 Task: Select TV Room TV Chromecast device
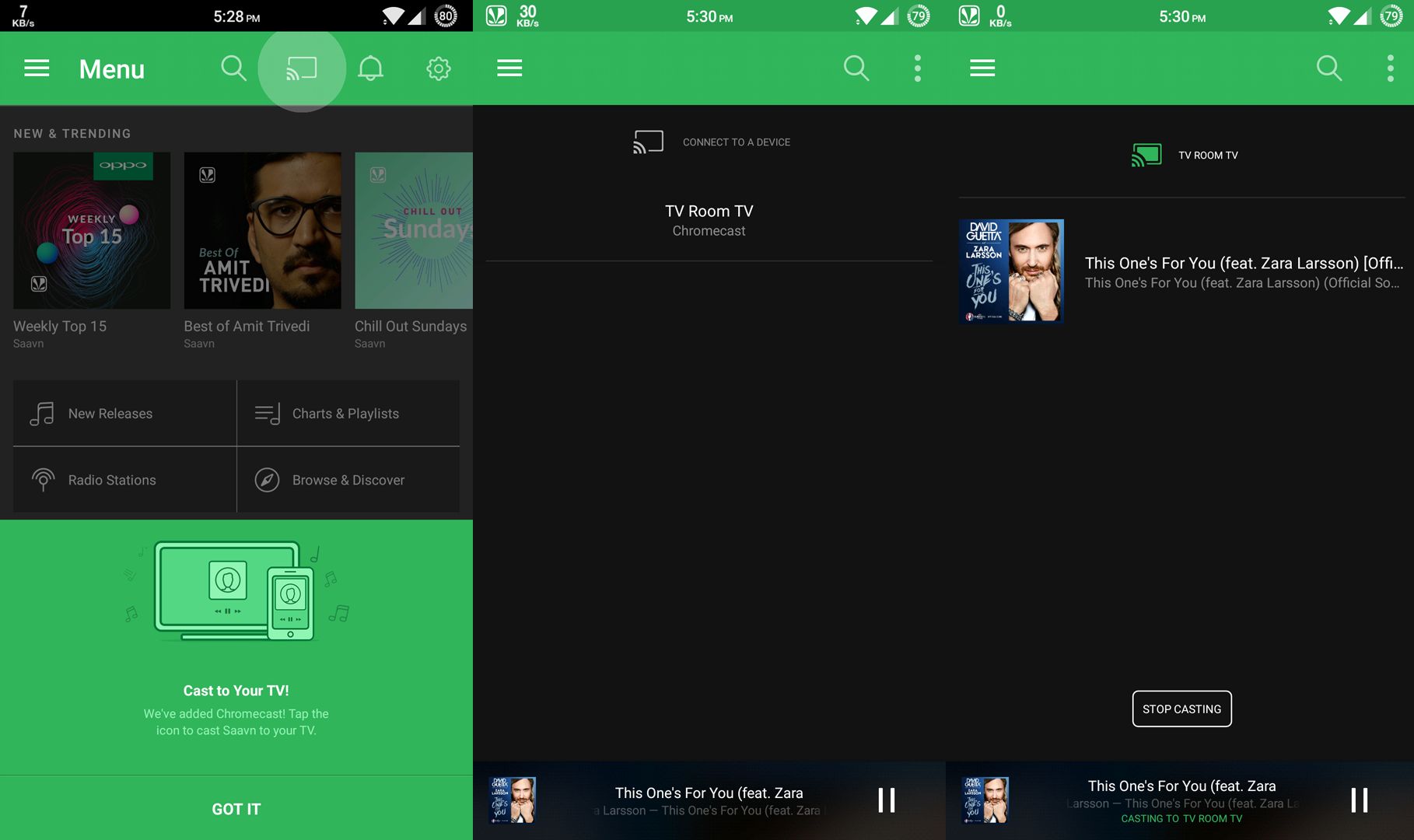(709, 220)
